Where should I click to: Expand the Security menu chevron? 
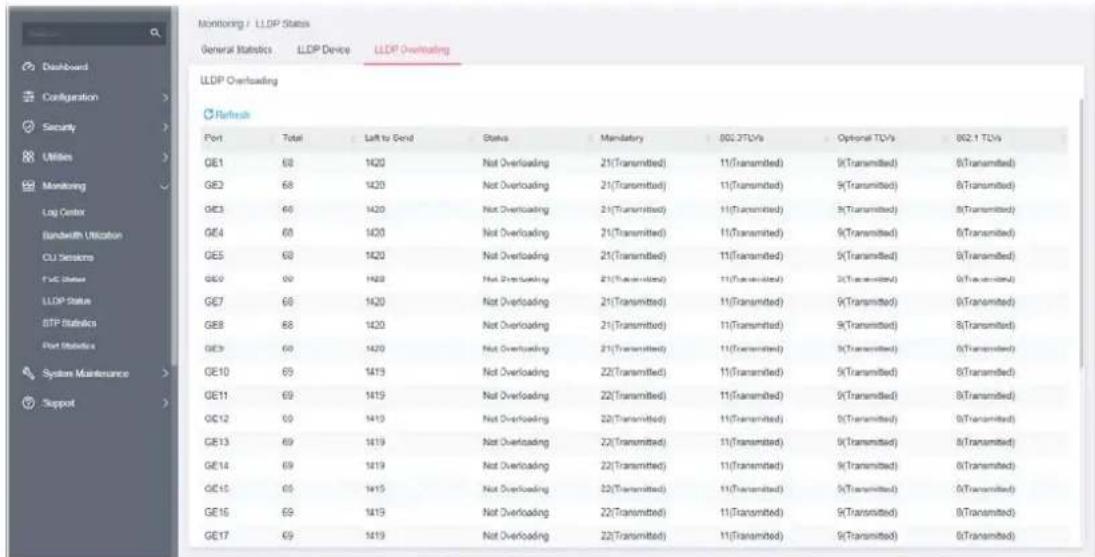coord(165,128)
